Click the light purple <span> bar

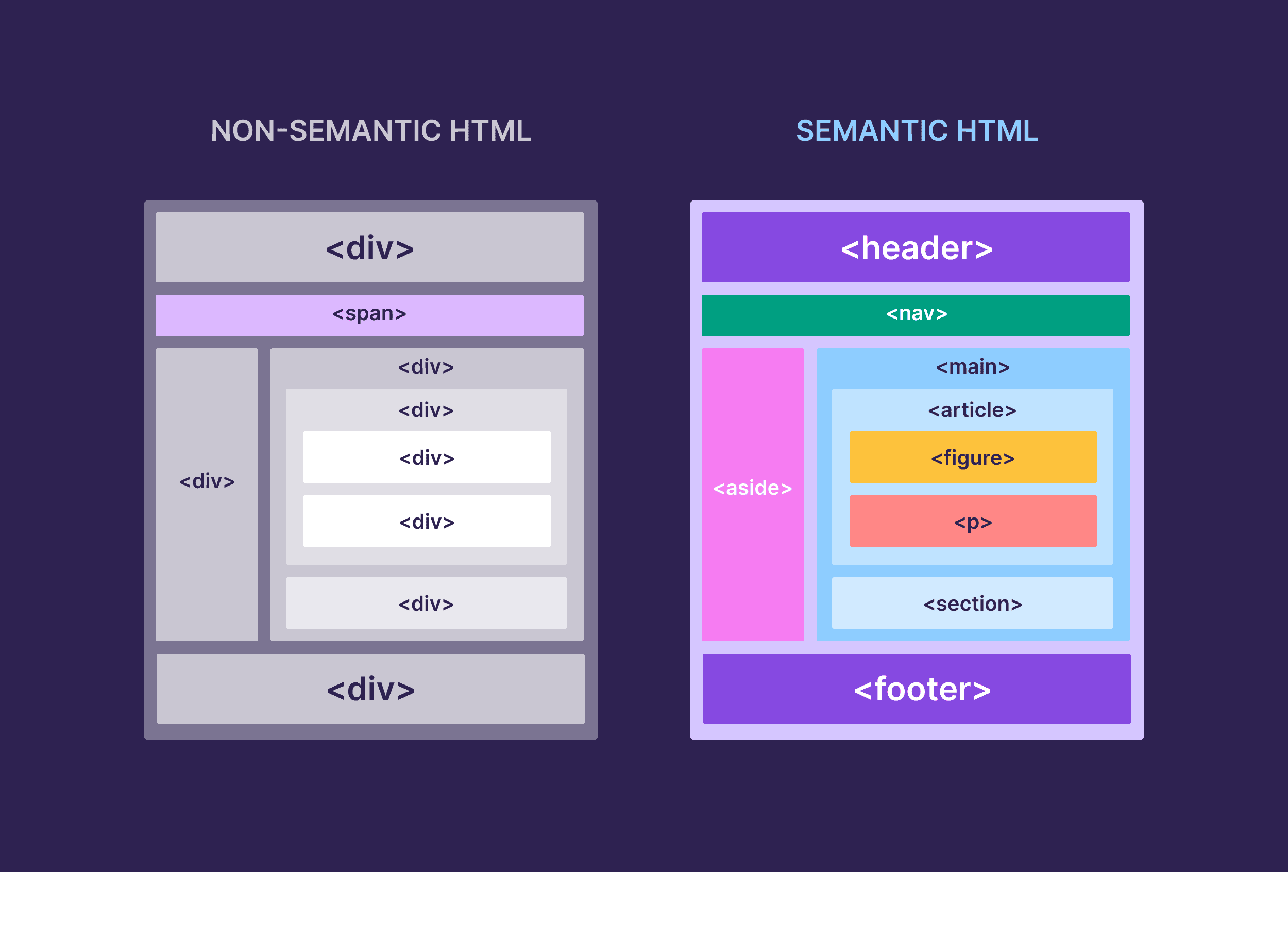tap(369, 313)
